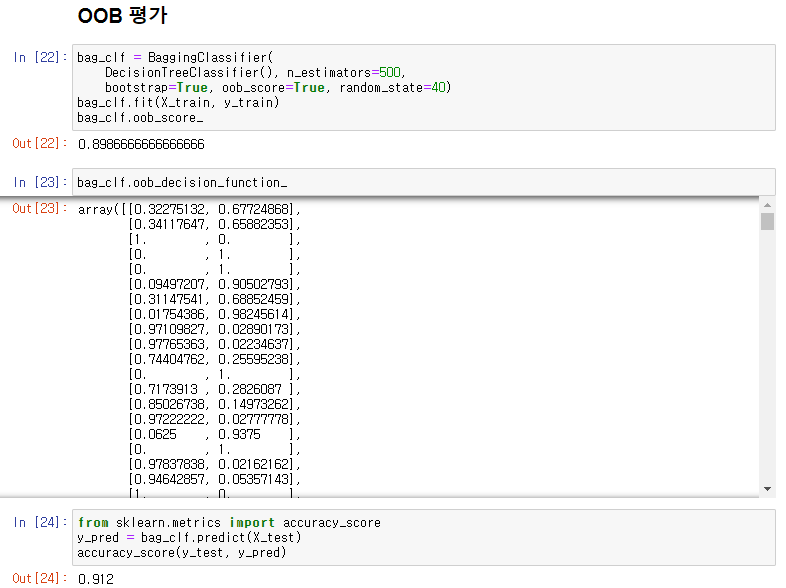The image size is (786, 588).
Task: Click the from sklearn.metrics import line
Action: coord(229,522)
